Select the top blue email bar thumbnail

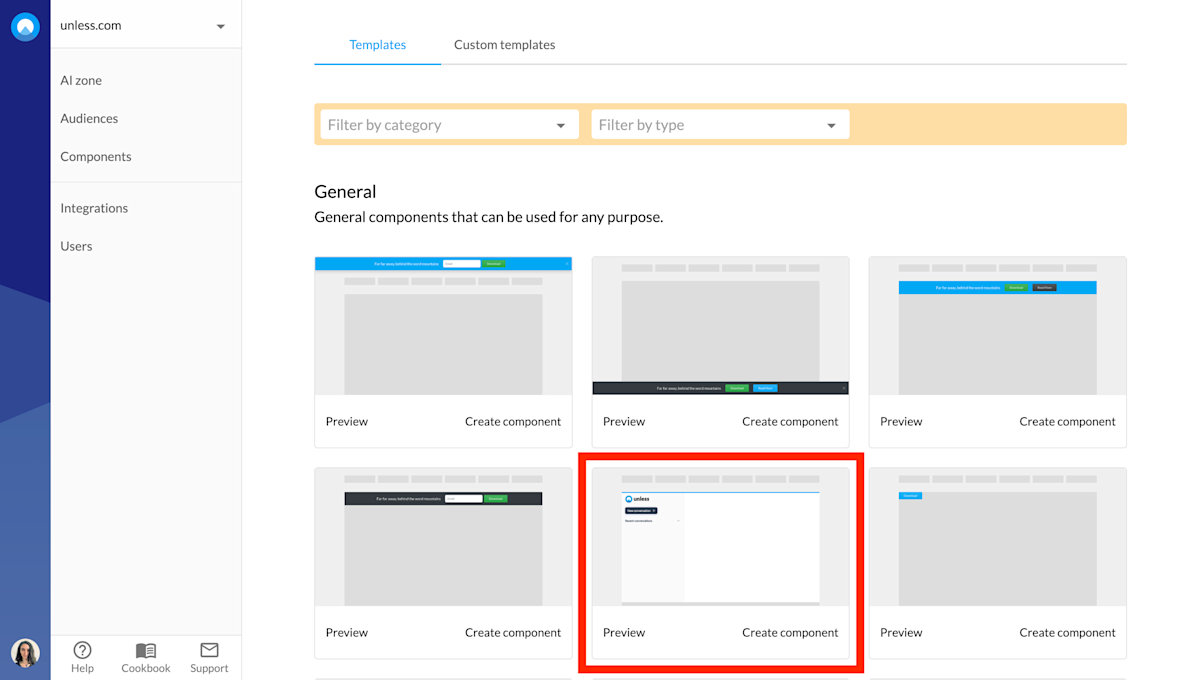coord(443,326)
